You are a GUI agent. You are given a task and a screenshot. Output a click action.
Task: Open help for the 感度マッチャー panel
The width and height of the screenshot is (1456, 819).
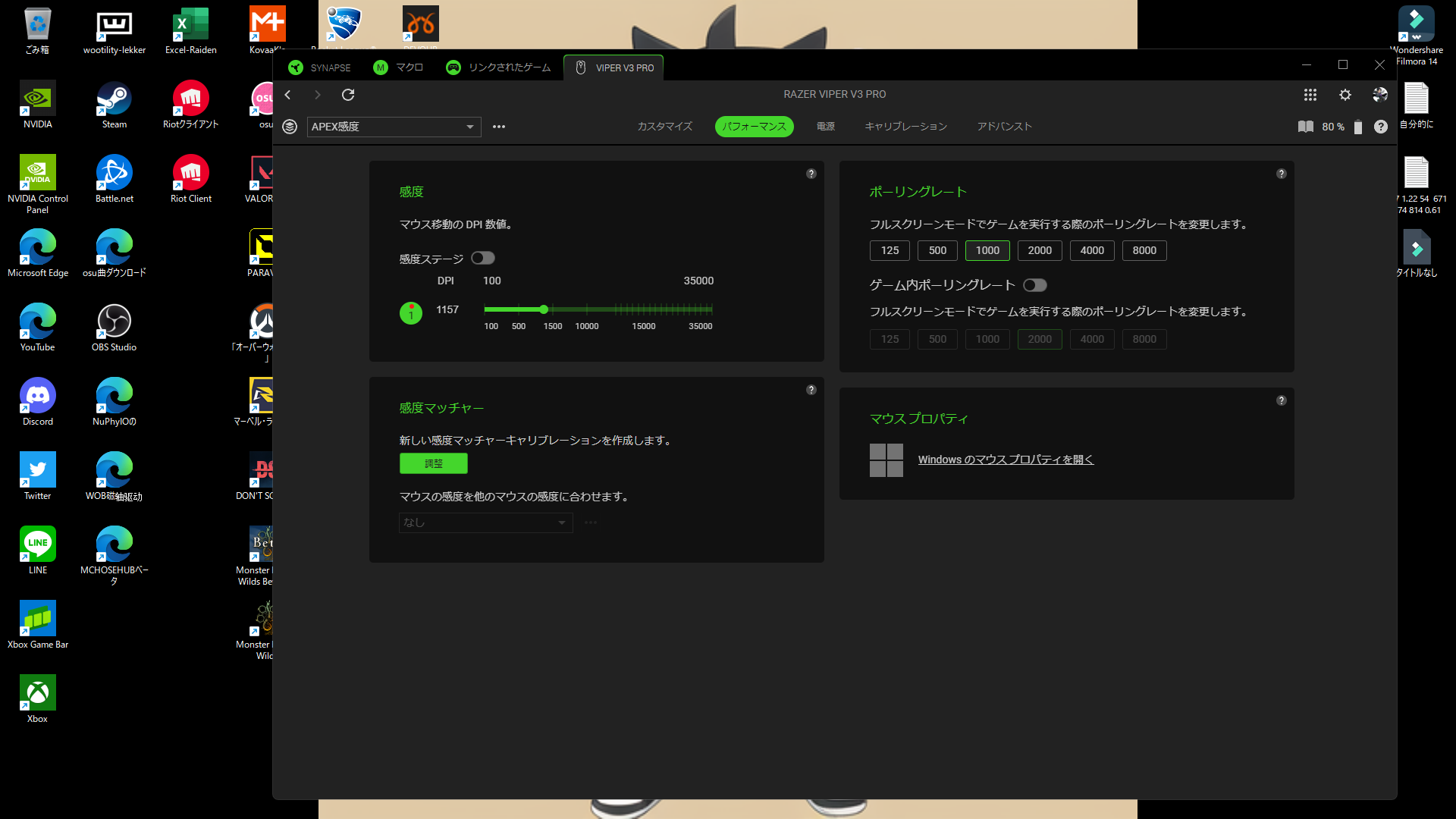click(811, 390)
